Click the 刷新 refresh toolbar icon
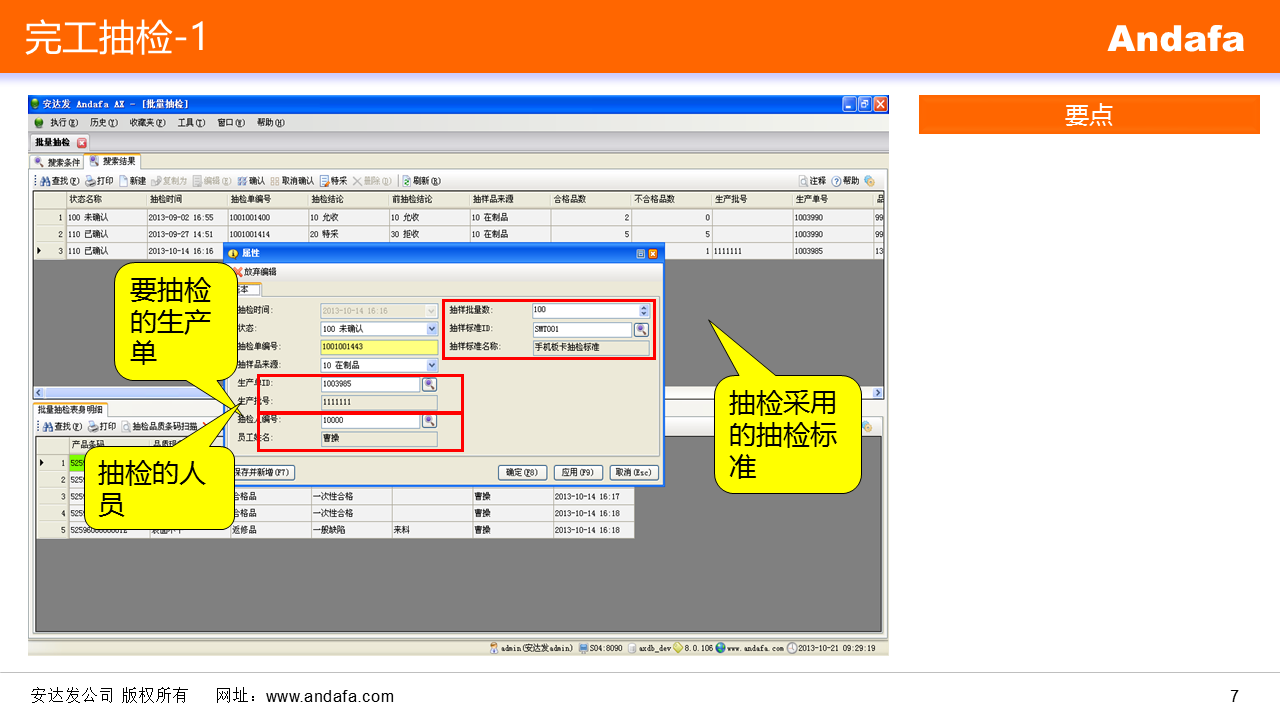The height and width of the screenshot is (720, 1280). pyautogui.click(x=407, y=181)
